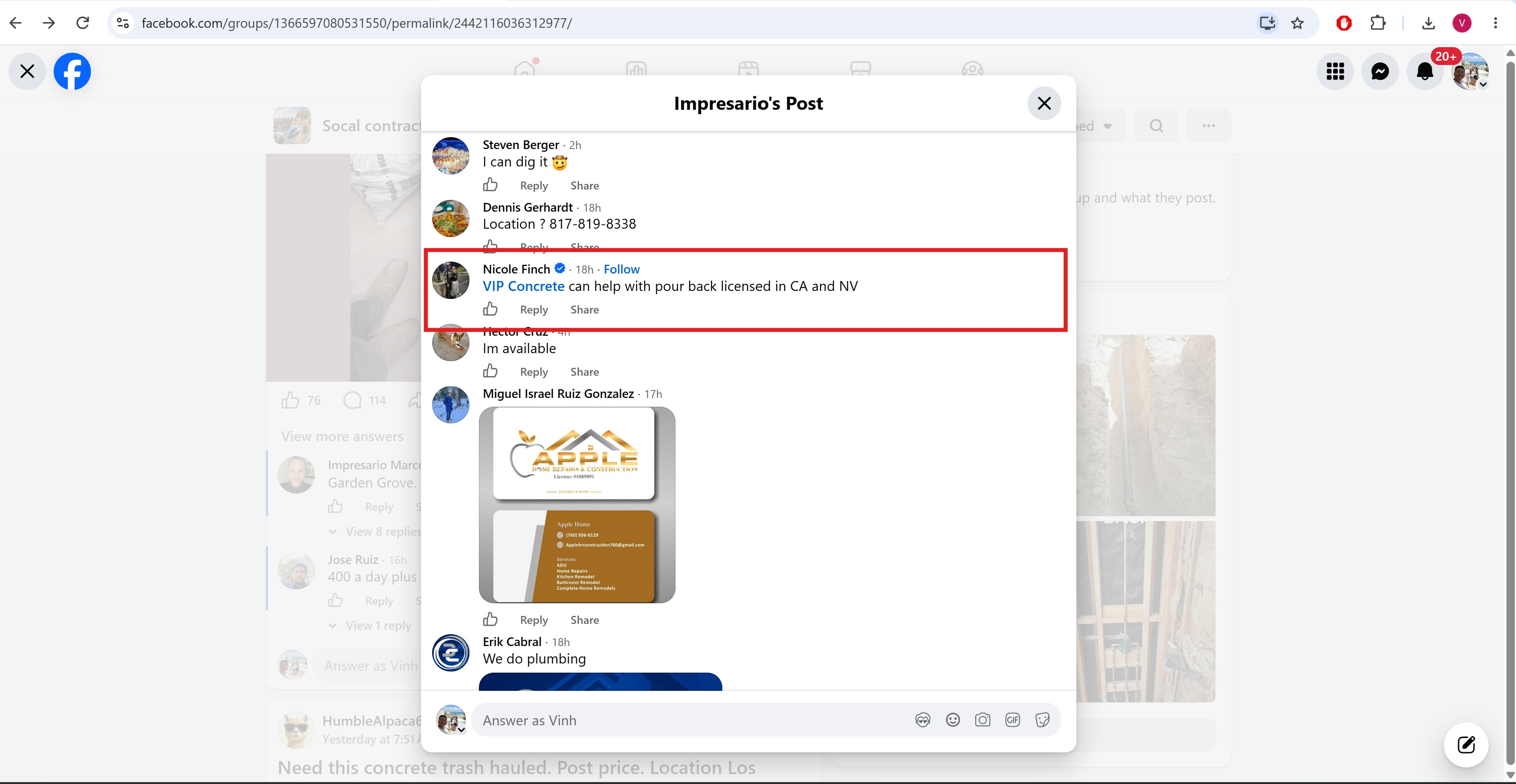Reply to Miguel Israel Ruiz Gonzalez's comment
Image resolution: width=1516 pixels, height=784 pixels.
click(x=534, y=620)
